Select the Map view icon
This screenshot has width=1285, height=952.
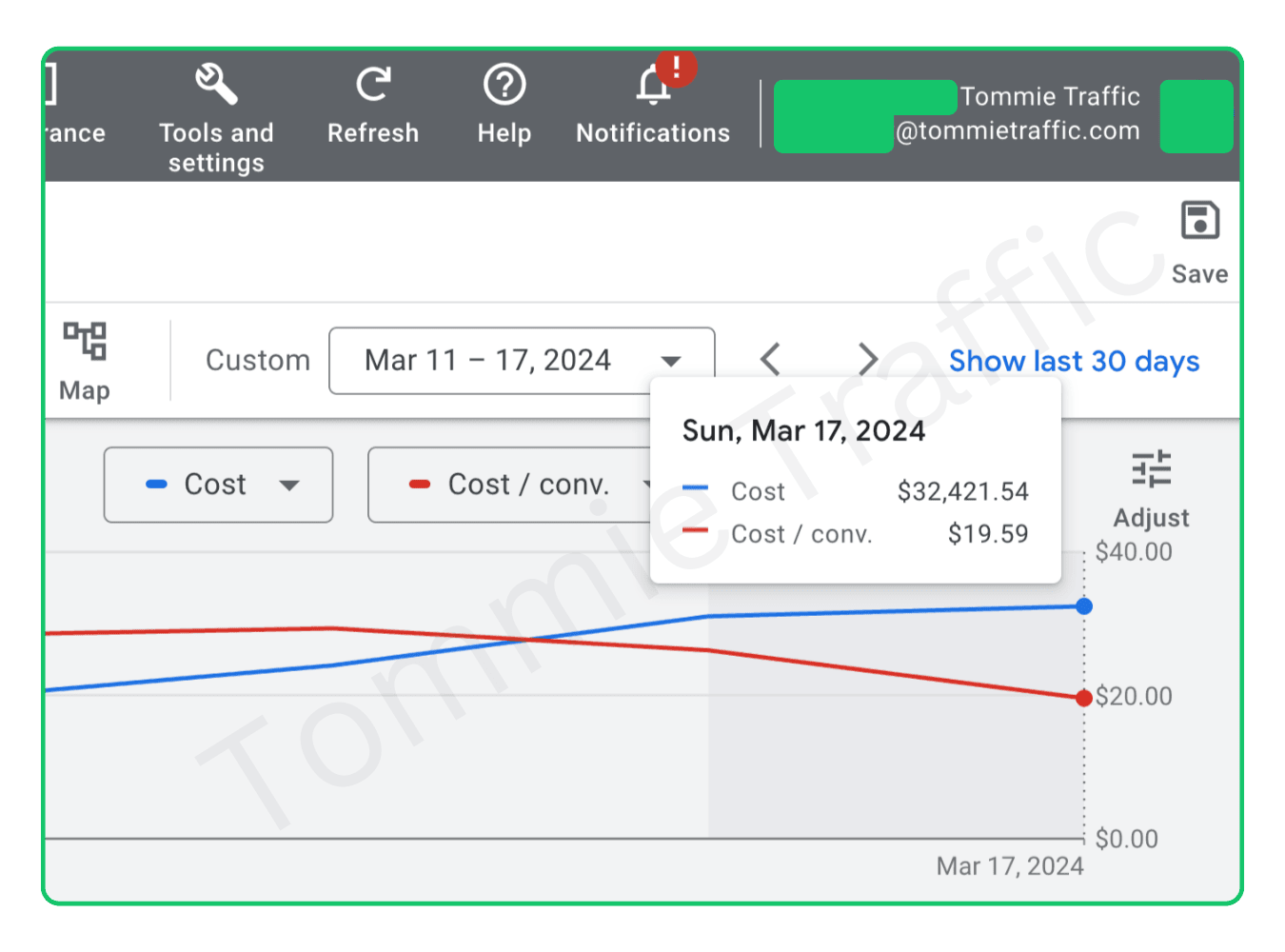pyautogui.click(x=85, y=342)
